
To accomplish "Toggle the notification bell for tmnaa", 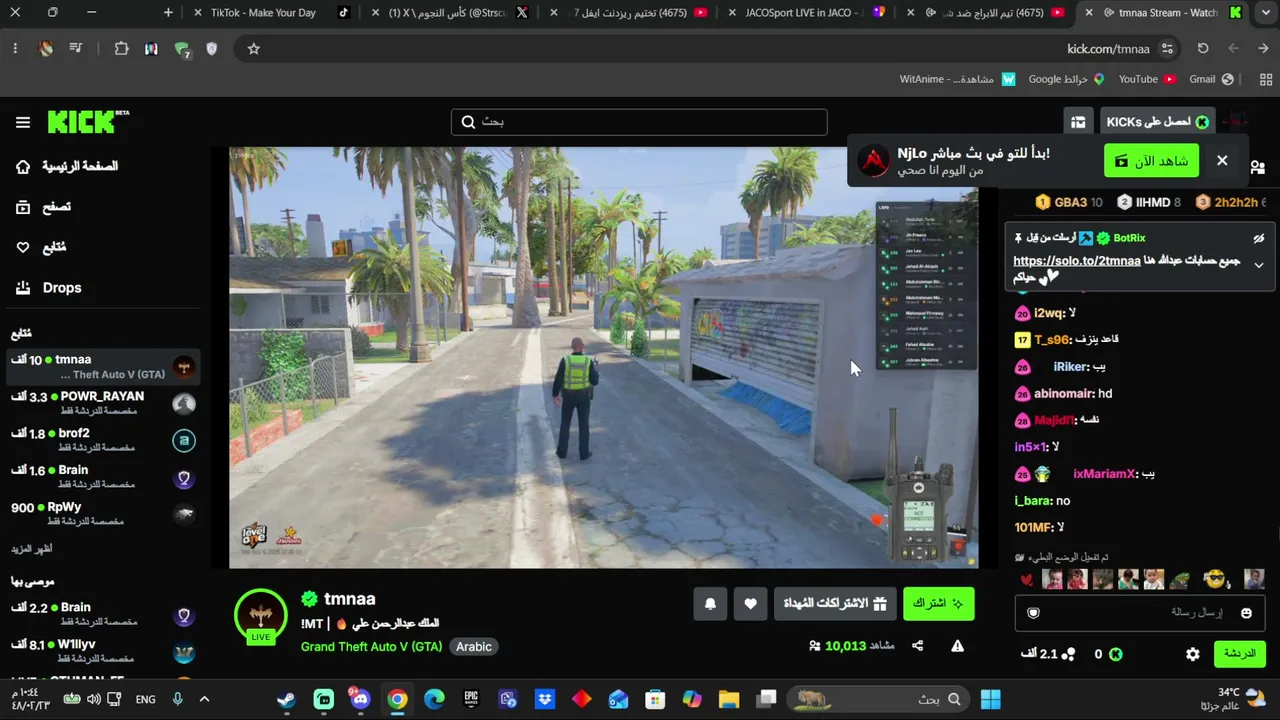I will tap(710, 604).
